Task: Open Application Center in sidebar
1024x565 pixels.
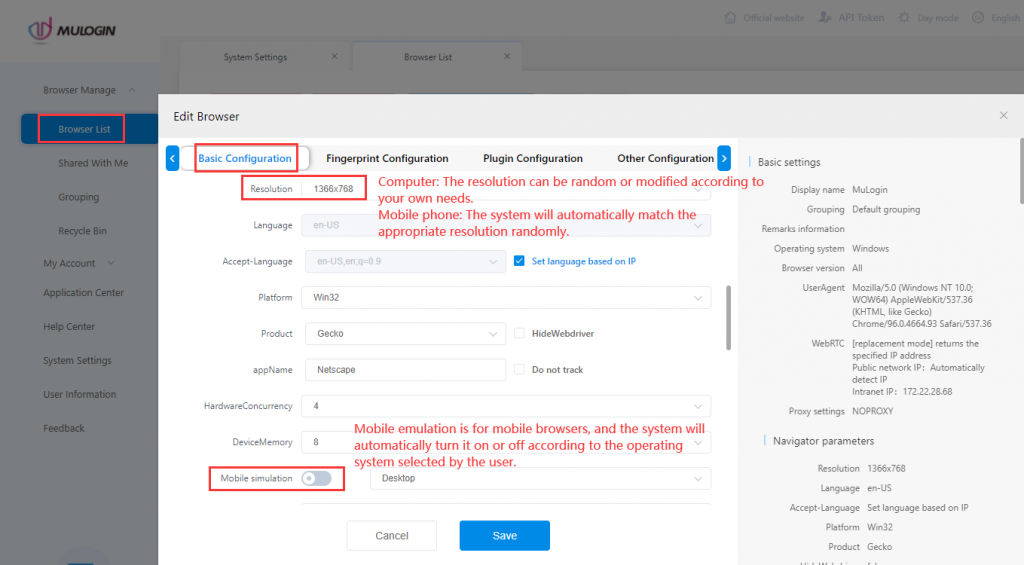Action: coord(84,293)
